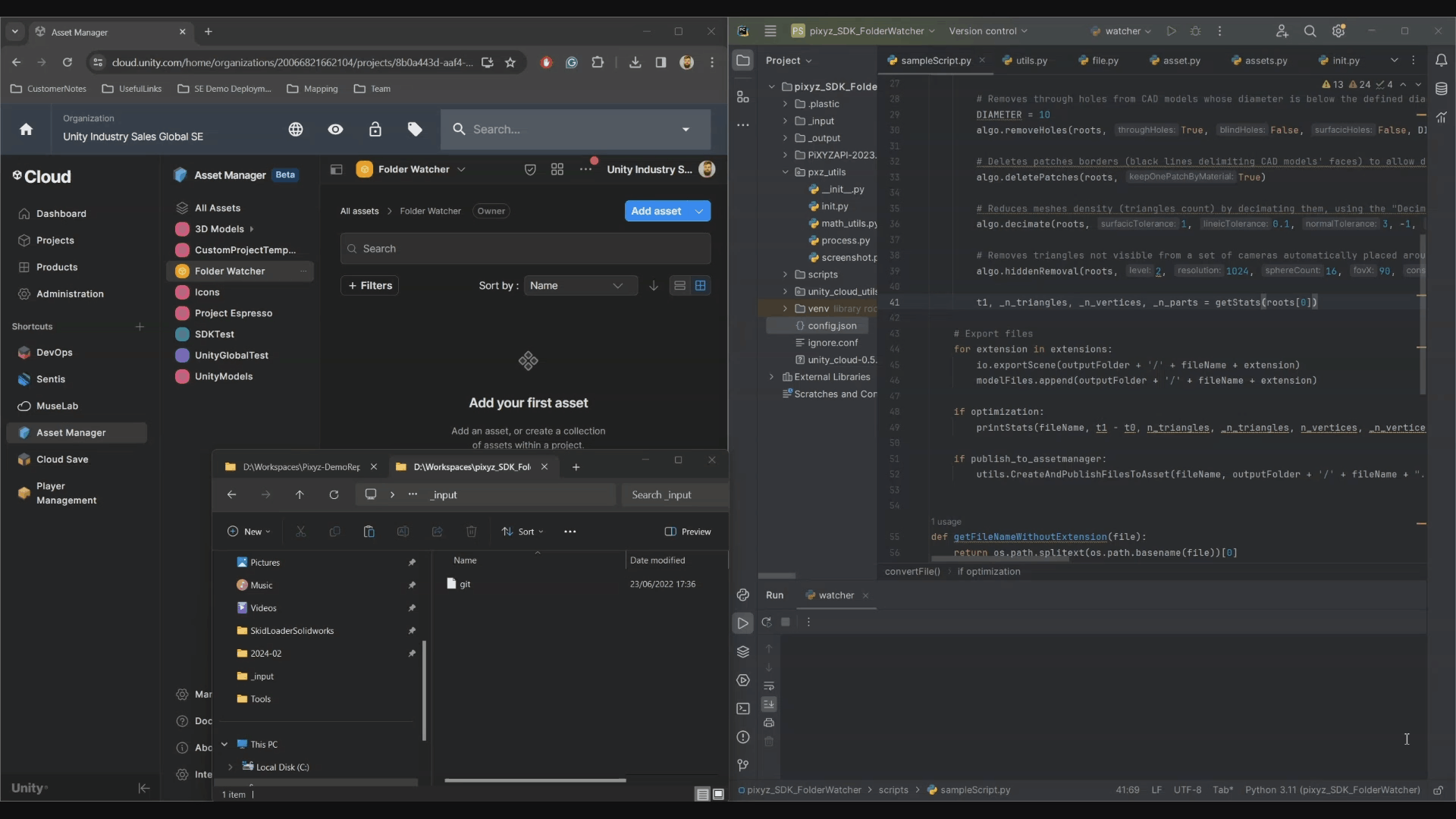This screenshot has width=1456, height=819.
Task: Switch asset view to grid layout
Action: pyautogui.click(x=701, y=286)
